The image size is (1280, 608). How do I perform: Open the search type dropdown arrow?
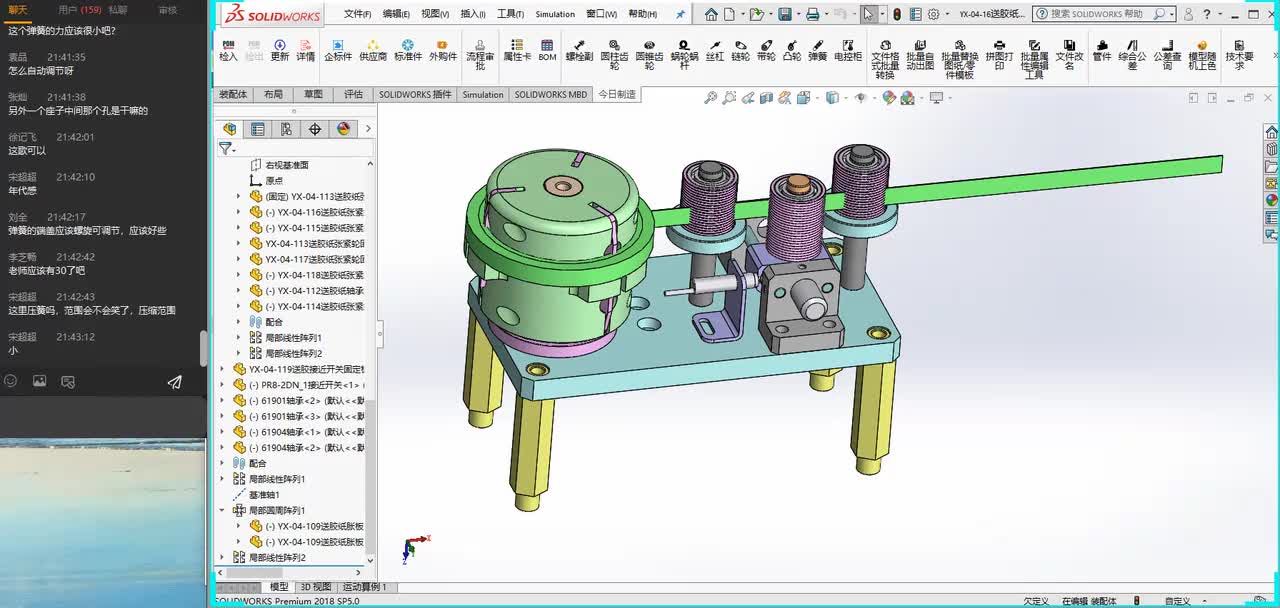pos(1171,14)
